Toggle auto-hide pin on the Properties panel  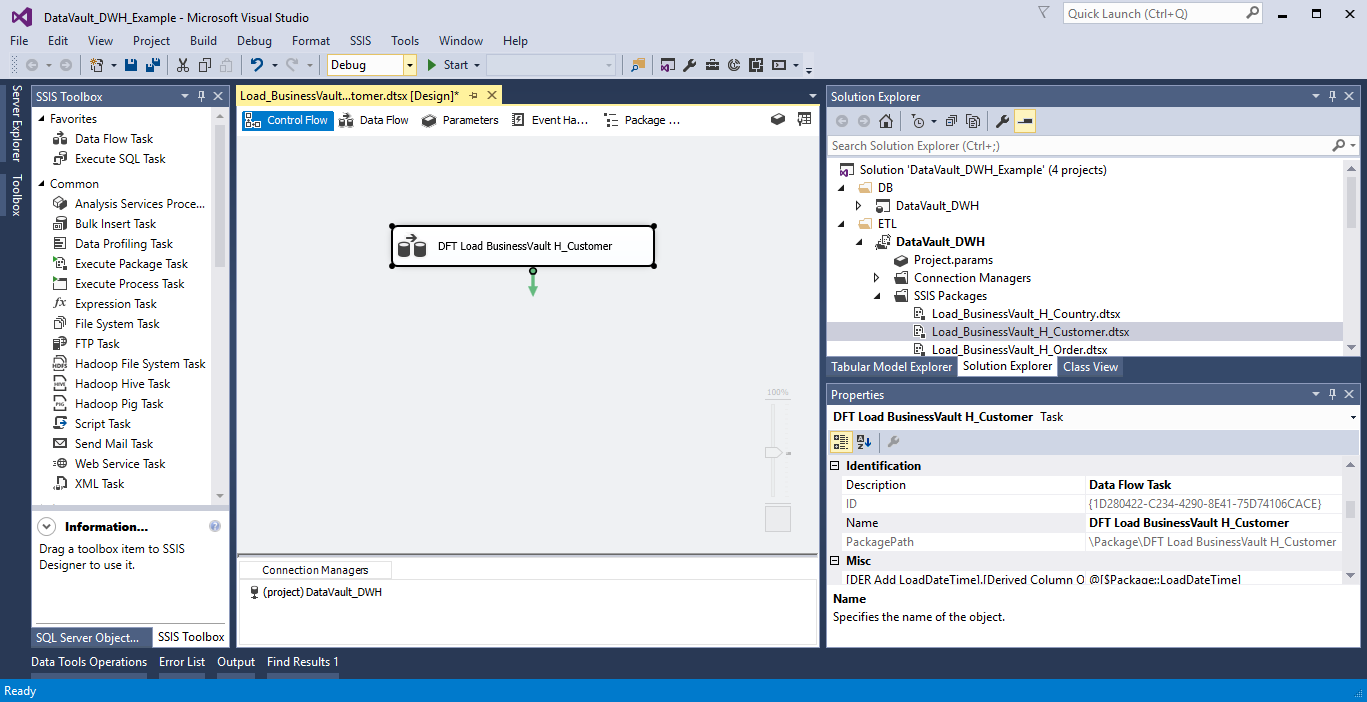pos(1332,395)
